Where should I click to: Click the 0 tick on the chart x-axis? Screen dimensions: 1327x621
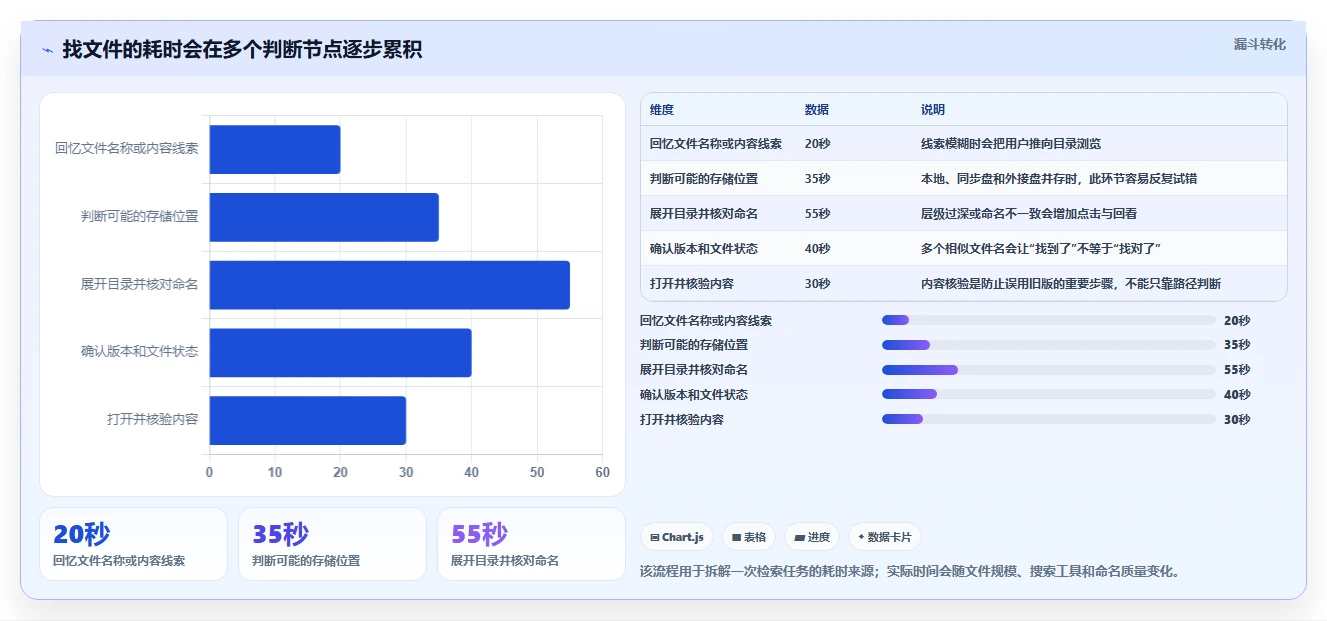point(210,472)
